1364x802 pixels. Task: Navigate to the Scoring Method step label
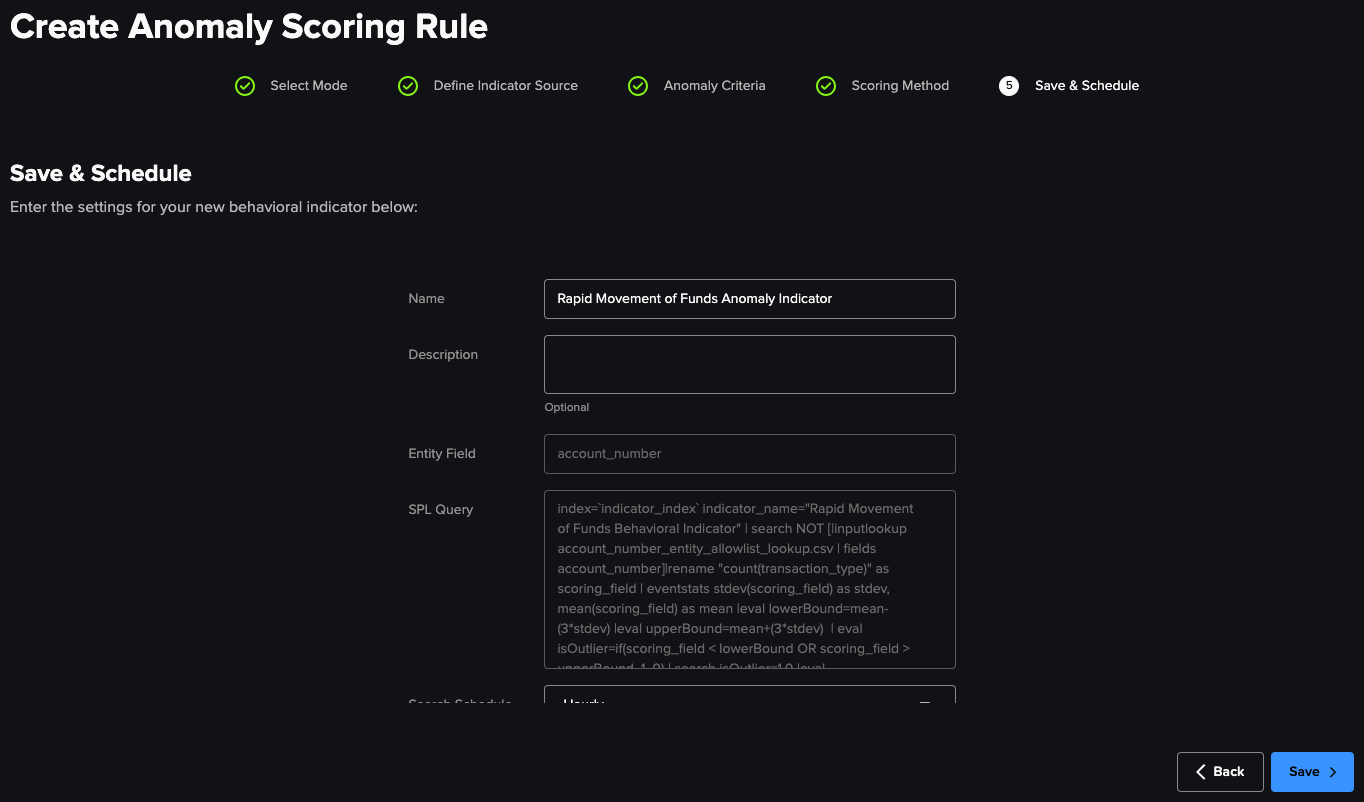coord(900,86)
